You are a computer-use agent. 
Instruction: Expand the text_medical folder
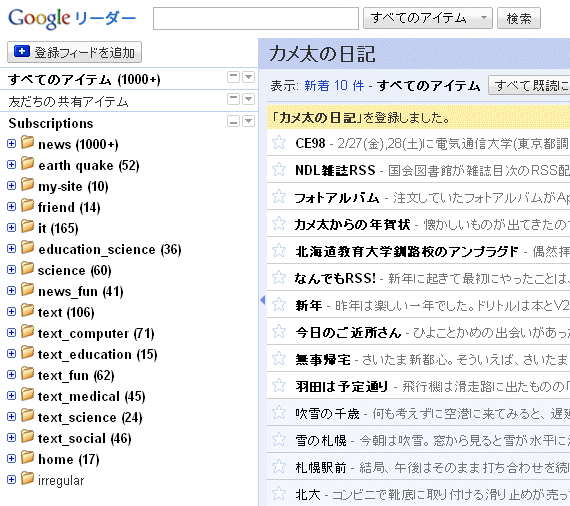point(12,395)
